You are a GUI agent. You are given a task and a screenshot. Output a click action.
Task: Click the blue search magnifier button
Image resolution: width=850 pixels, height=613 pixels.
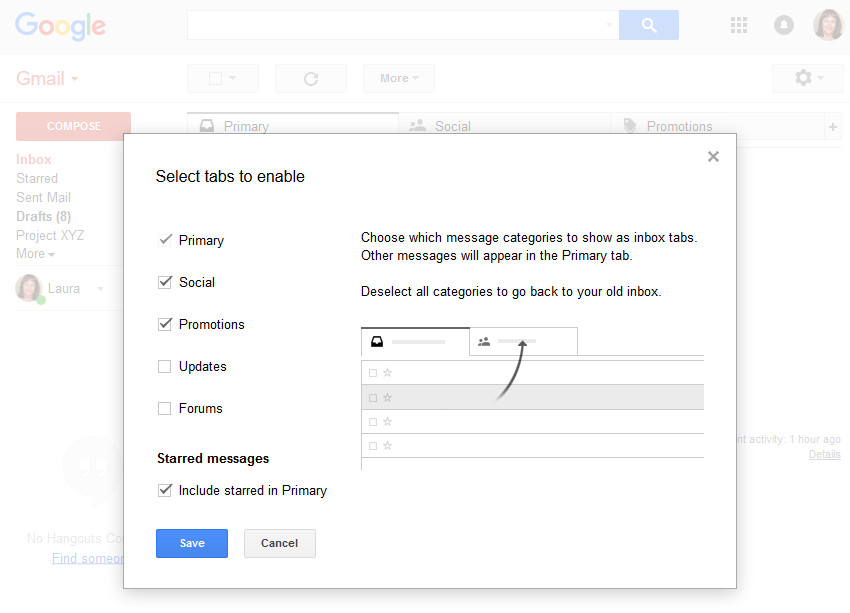648,25
